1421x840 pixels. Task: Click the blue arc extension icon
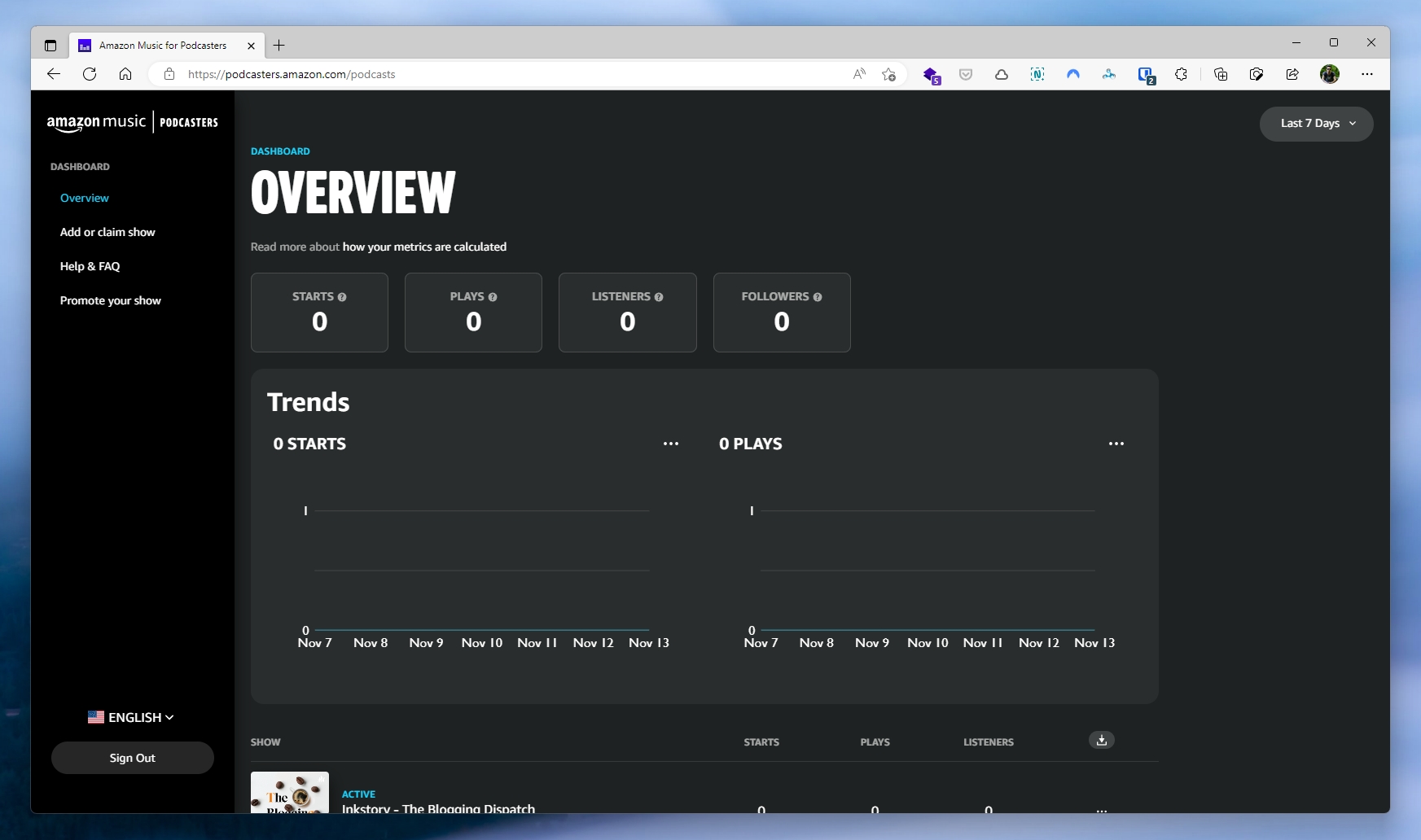(x=1073, y=74)
